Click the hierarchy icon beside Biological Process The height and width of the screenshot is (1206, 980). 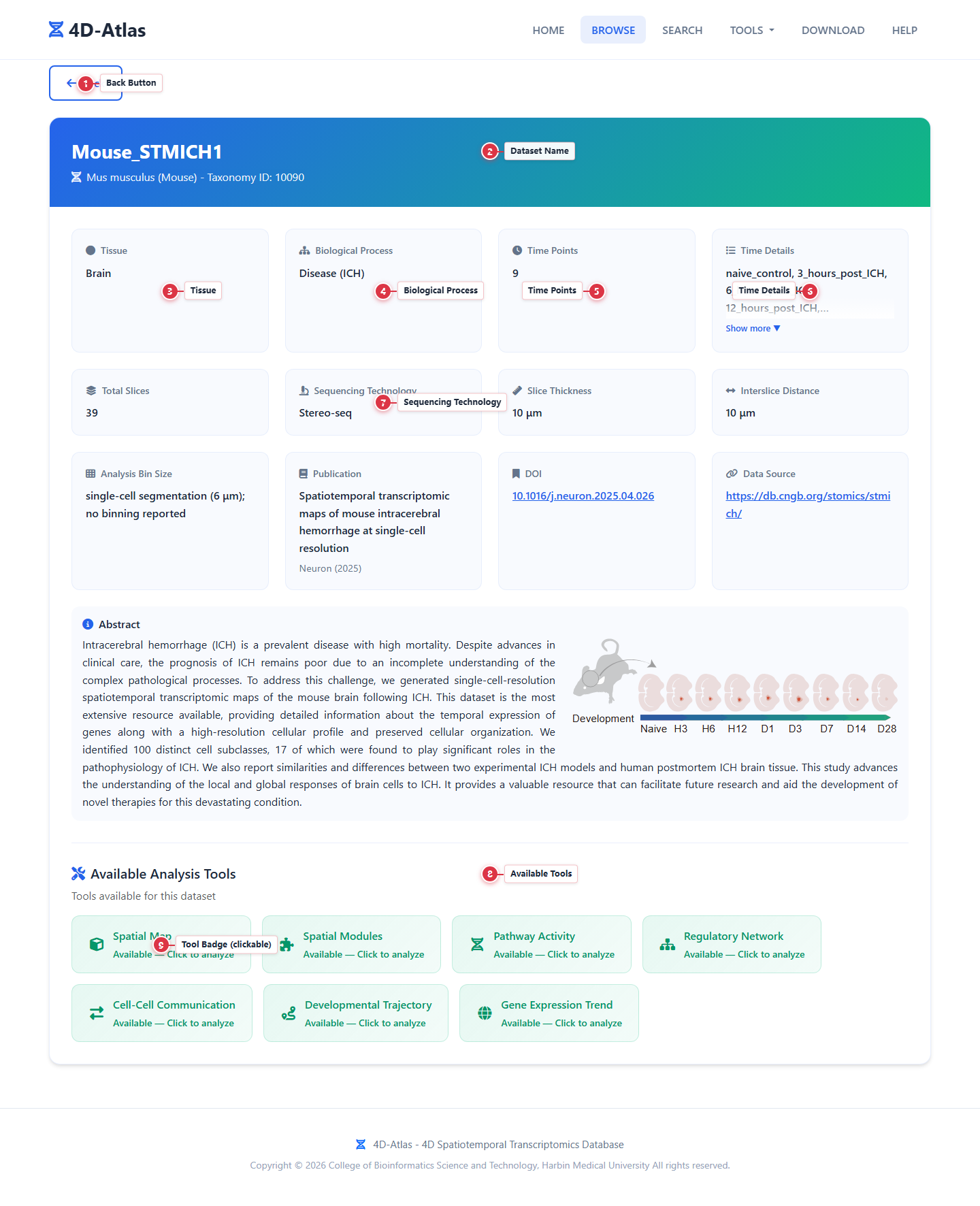pyautogui.click(x=304, y=250)
